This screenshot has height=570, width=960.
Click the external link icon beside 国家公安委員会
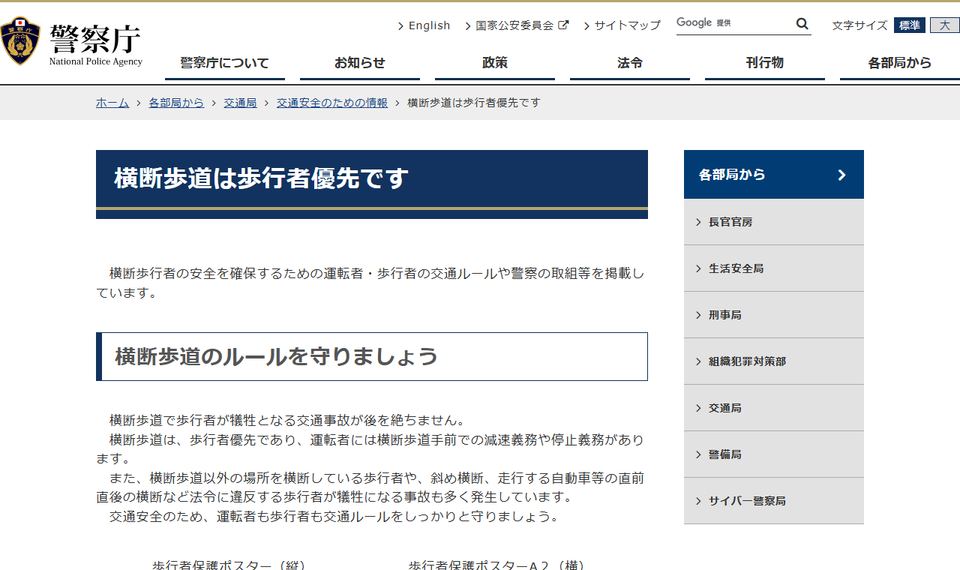click(x=563, y=25)
